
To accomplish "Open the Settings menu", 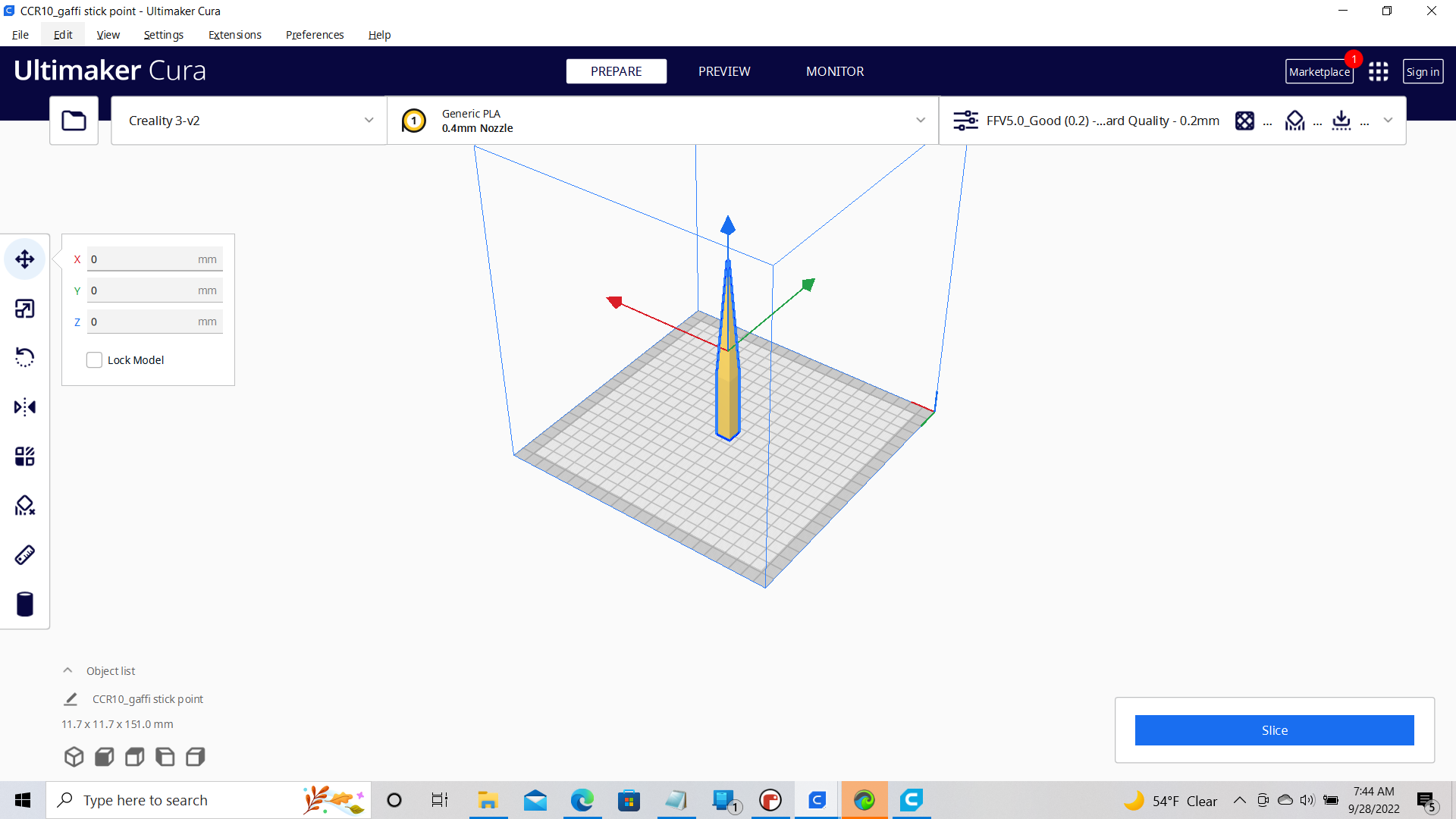I will coord(164,35).
